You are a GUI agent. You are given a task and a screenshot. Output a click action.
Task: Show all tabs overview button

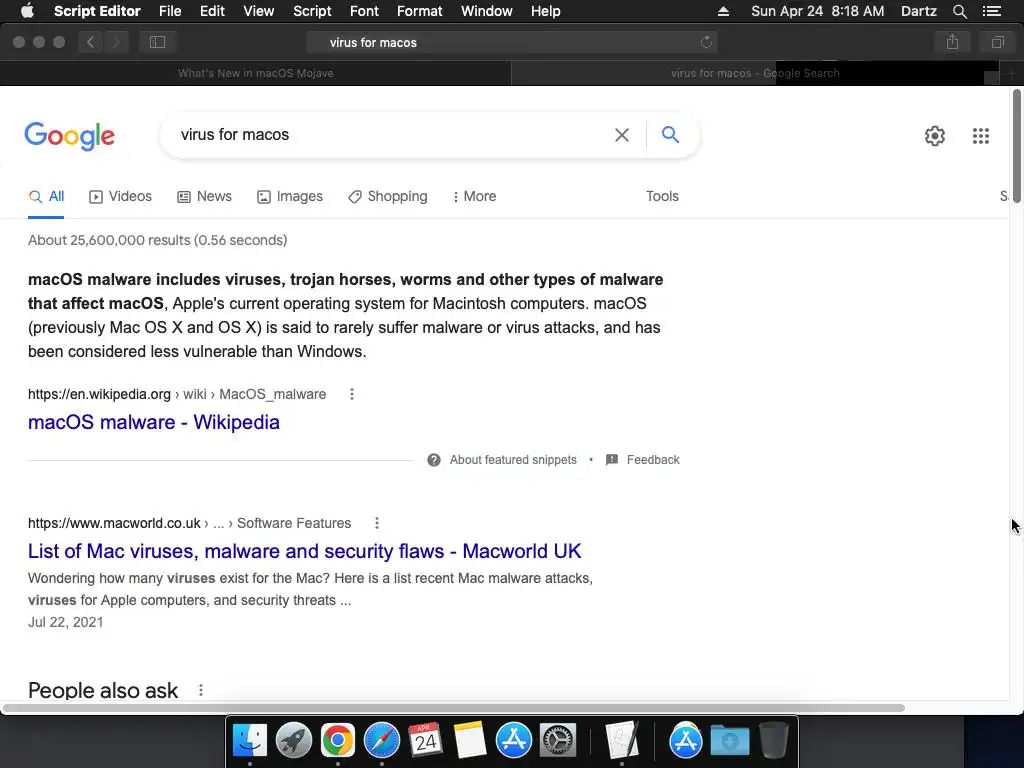tap(997, 42)
